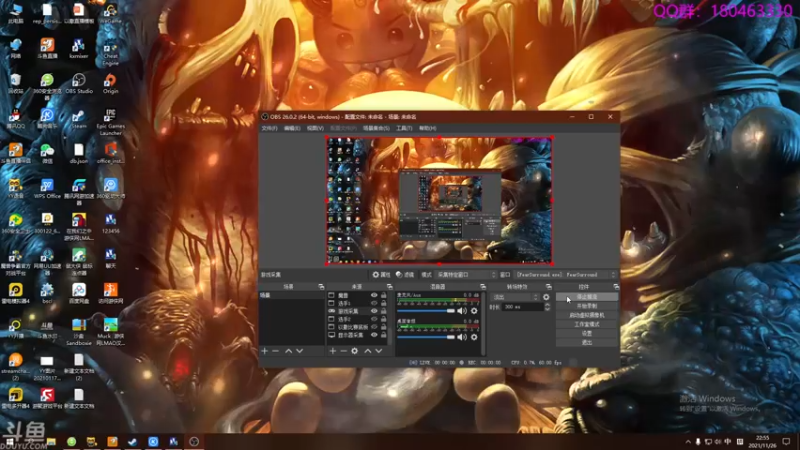The width and height of the screenshot is (800, 450).
Task: Open the capture Mode dropdown in source toolbar
Action: (x=466, y=274)
